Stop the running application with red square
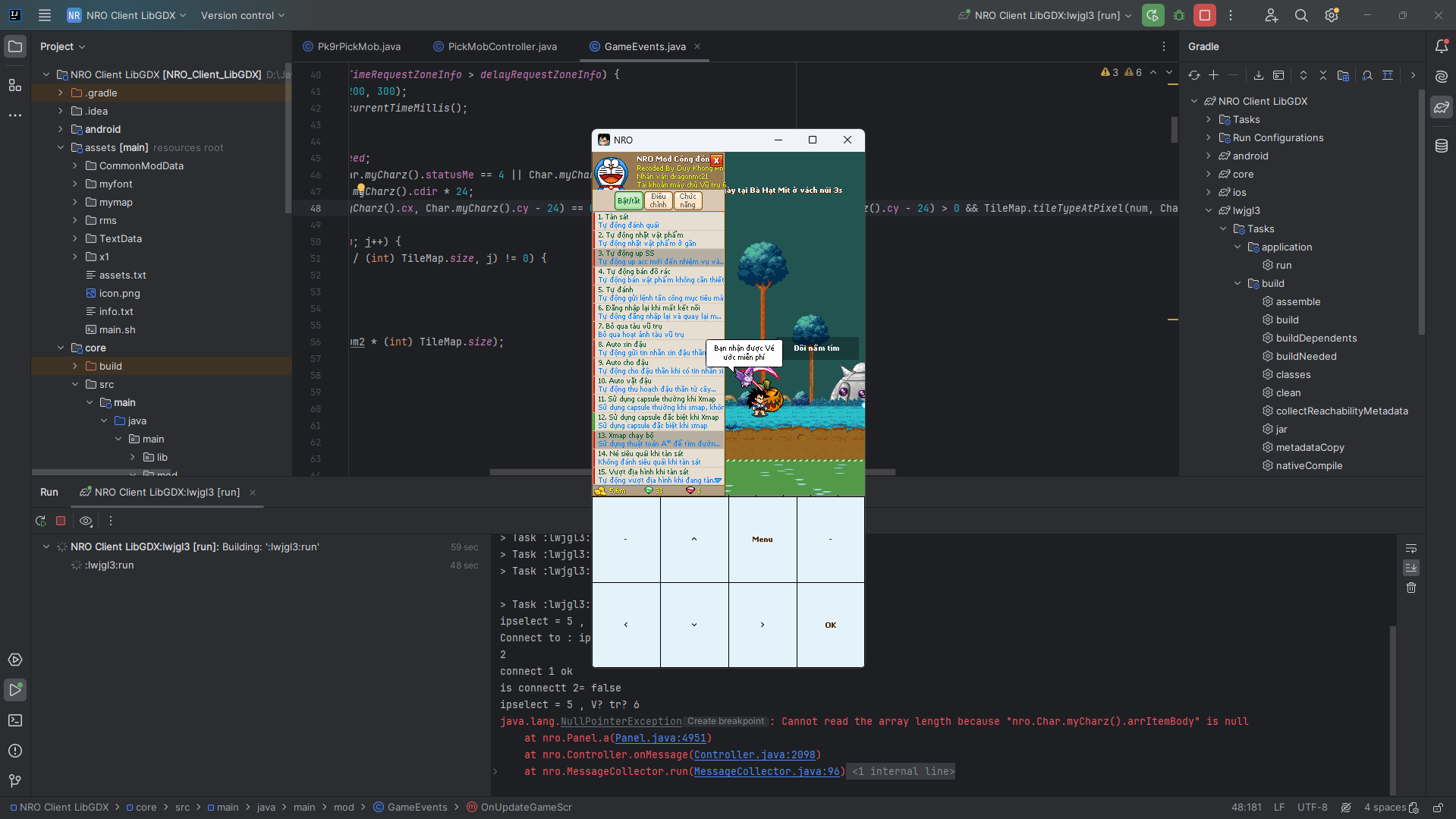Viewport: 1456px width, 819px height. coord(1205,15)
